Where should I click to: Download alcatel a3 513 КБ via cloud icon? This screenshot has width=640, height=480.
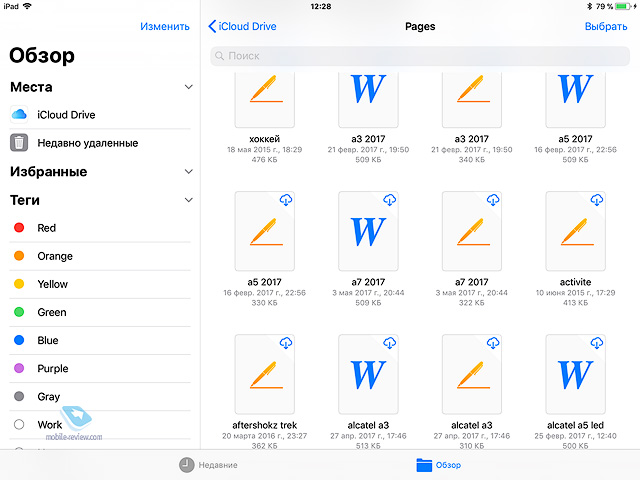[389, 343]
